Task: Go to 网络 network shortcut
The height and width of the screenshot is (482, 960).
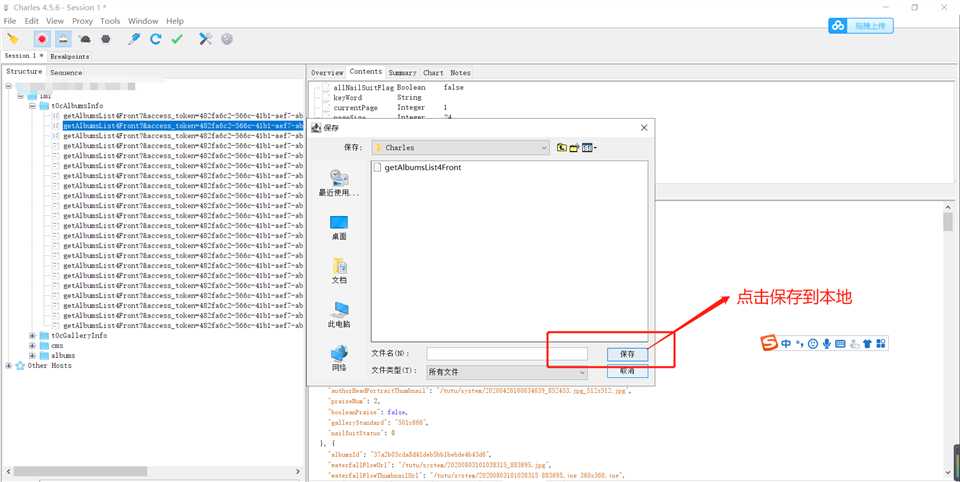Action: 339,358
